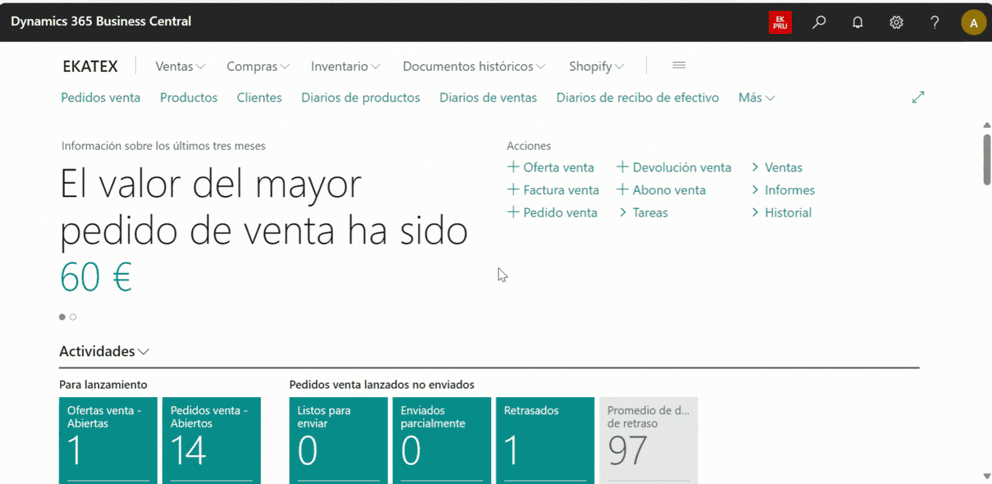Open the search magnifier icon
The height and width of the screenshot is (484, 992).
point(819,22)
